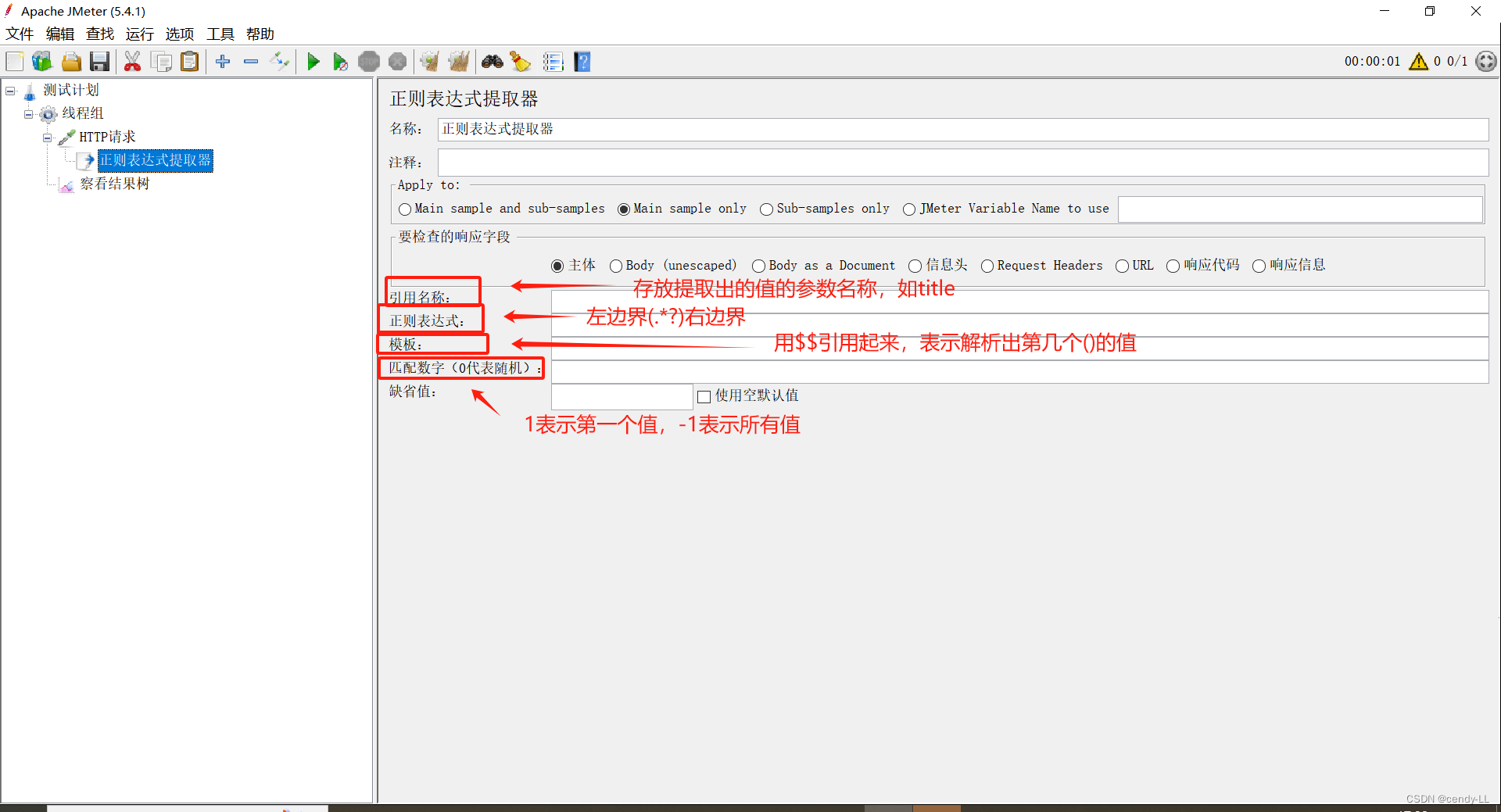Select 线程组 in the tree
1501x812 pixels.
[83, 114]
